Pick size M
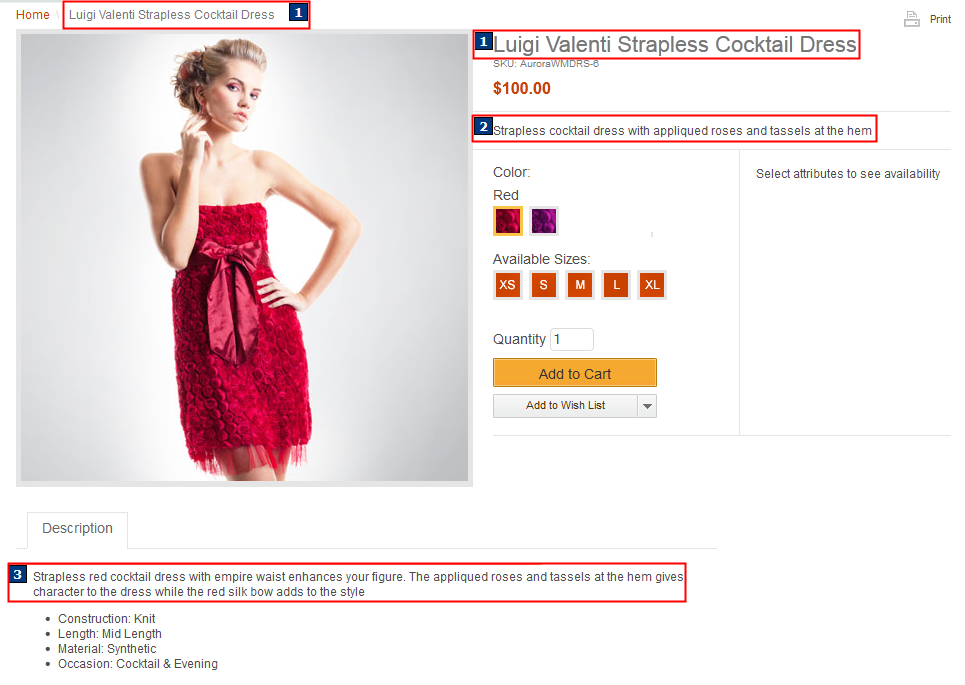965x685 pixels. coord(580,285)
